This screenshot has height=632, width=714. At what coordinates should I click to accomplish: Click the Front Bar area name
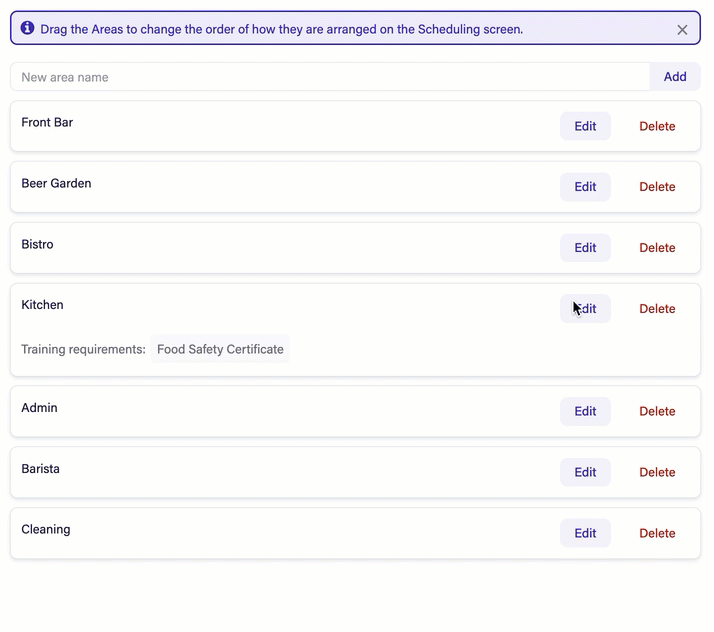(47, 122)
